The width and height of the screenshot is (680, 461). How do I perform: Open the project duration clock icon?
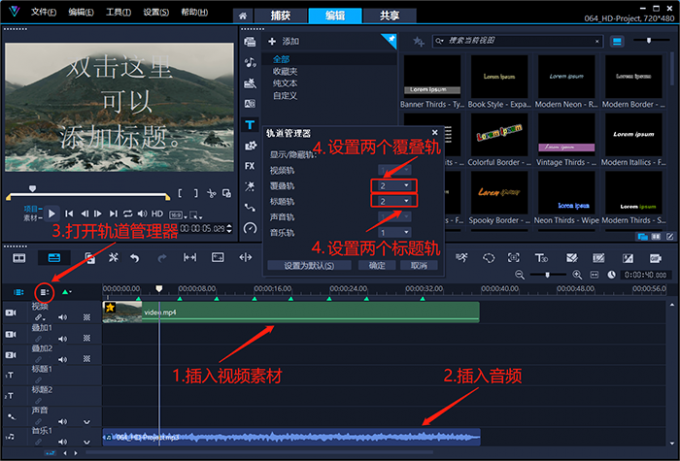click(x=611, y=275)
